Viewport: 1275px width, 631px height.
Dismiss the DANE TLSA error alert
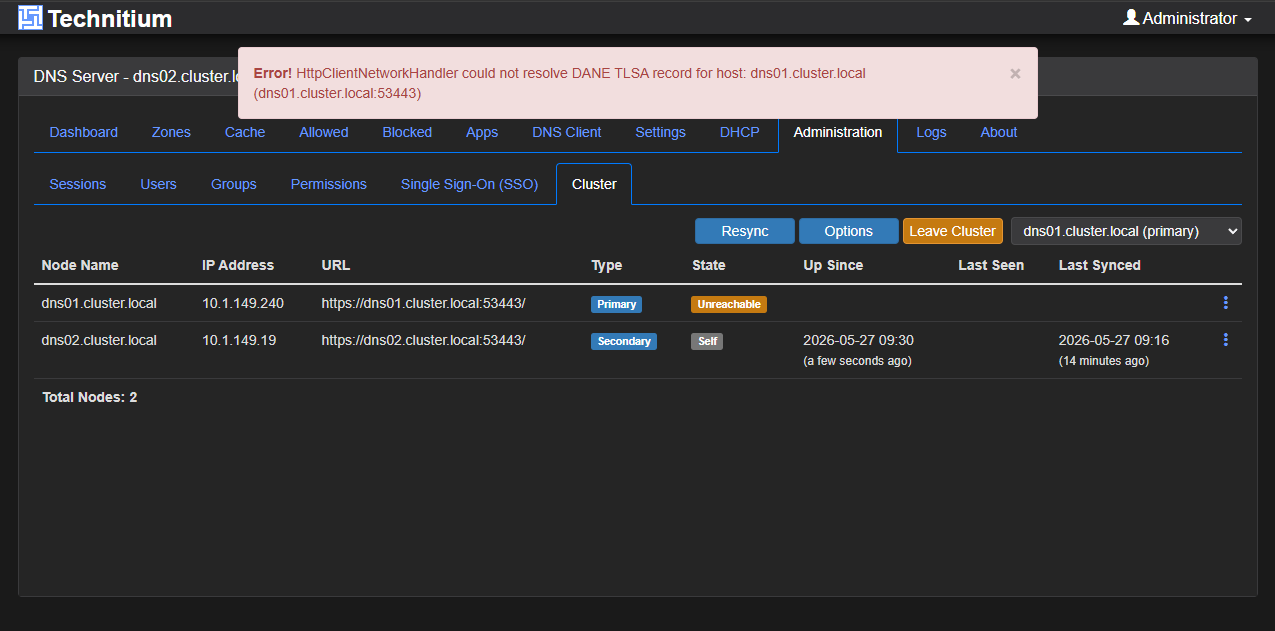click(x=1015, y=73)
